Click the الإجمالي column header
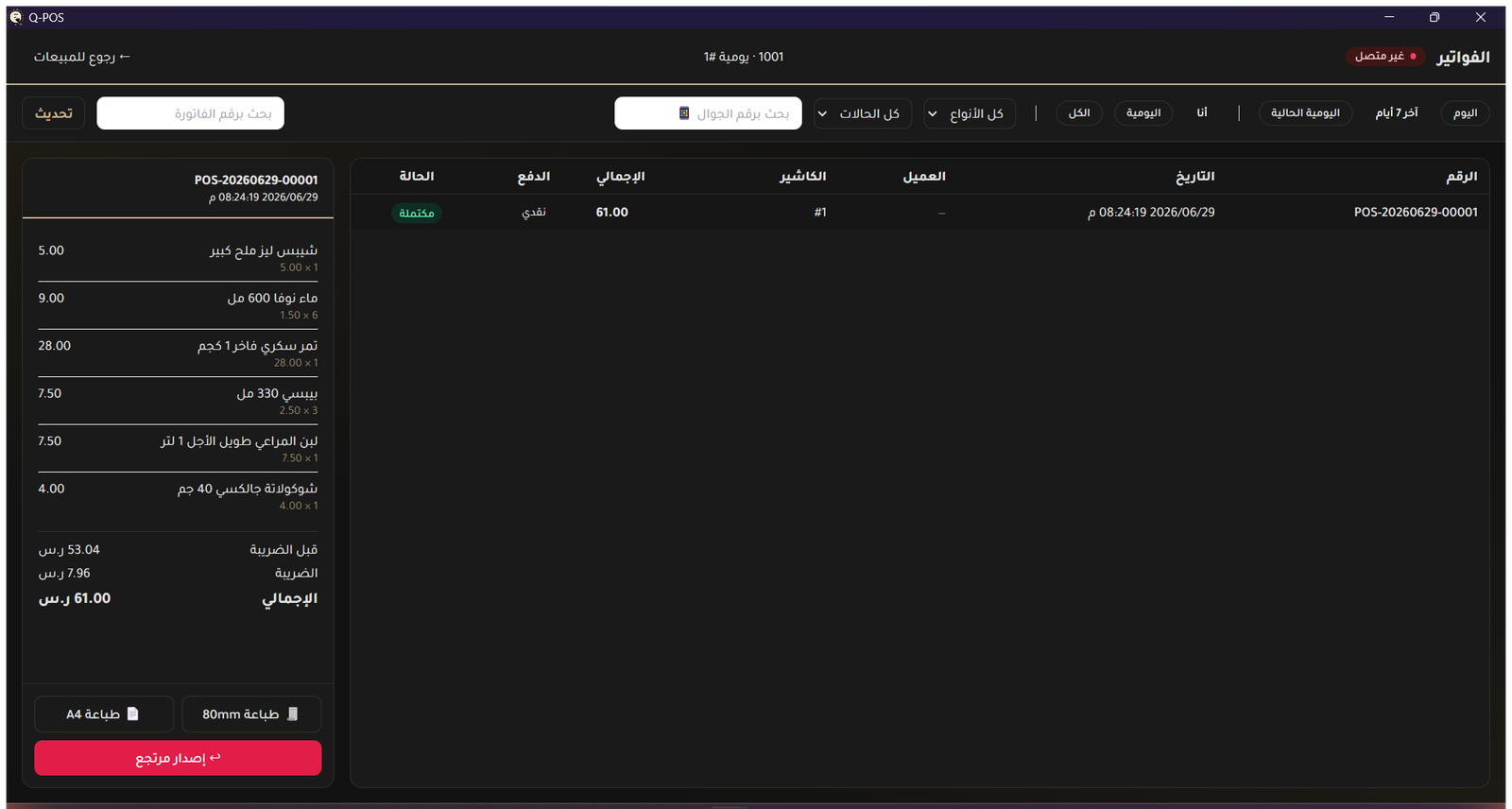Image resolution: width=1512 pixels, height=809 pixels. (620, 177)
